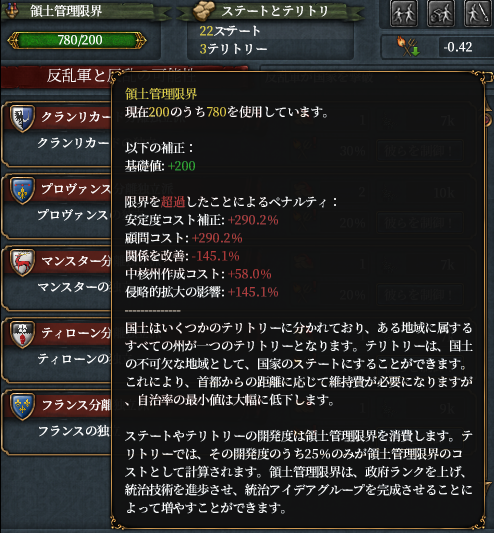
Task: Click the rock icon beside ステートとテリトリー
Action: coord(204,10)
